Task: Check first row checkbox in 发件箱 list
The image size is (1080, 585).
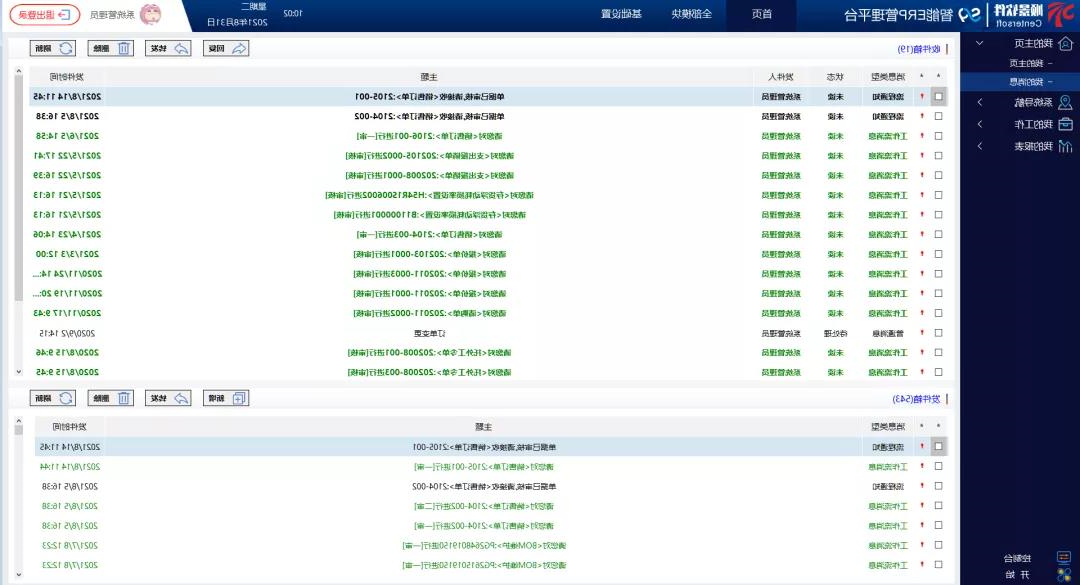Action: [x=937, y=446]
